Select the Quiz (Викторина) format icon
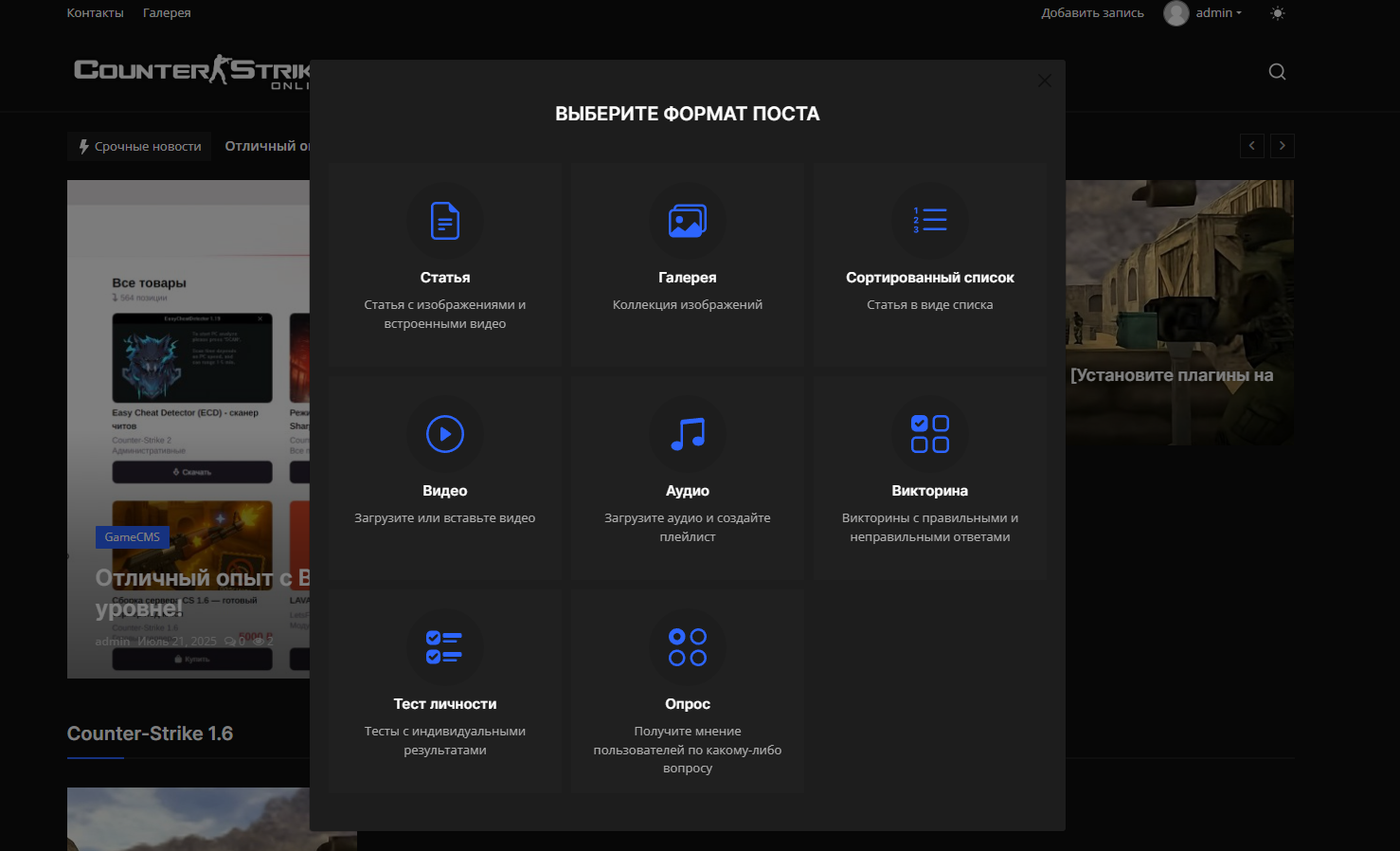The height and width of the screenshot is (851, 1400). pos(929,434)
